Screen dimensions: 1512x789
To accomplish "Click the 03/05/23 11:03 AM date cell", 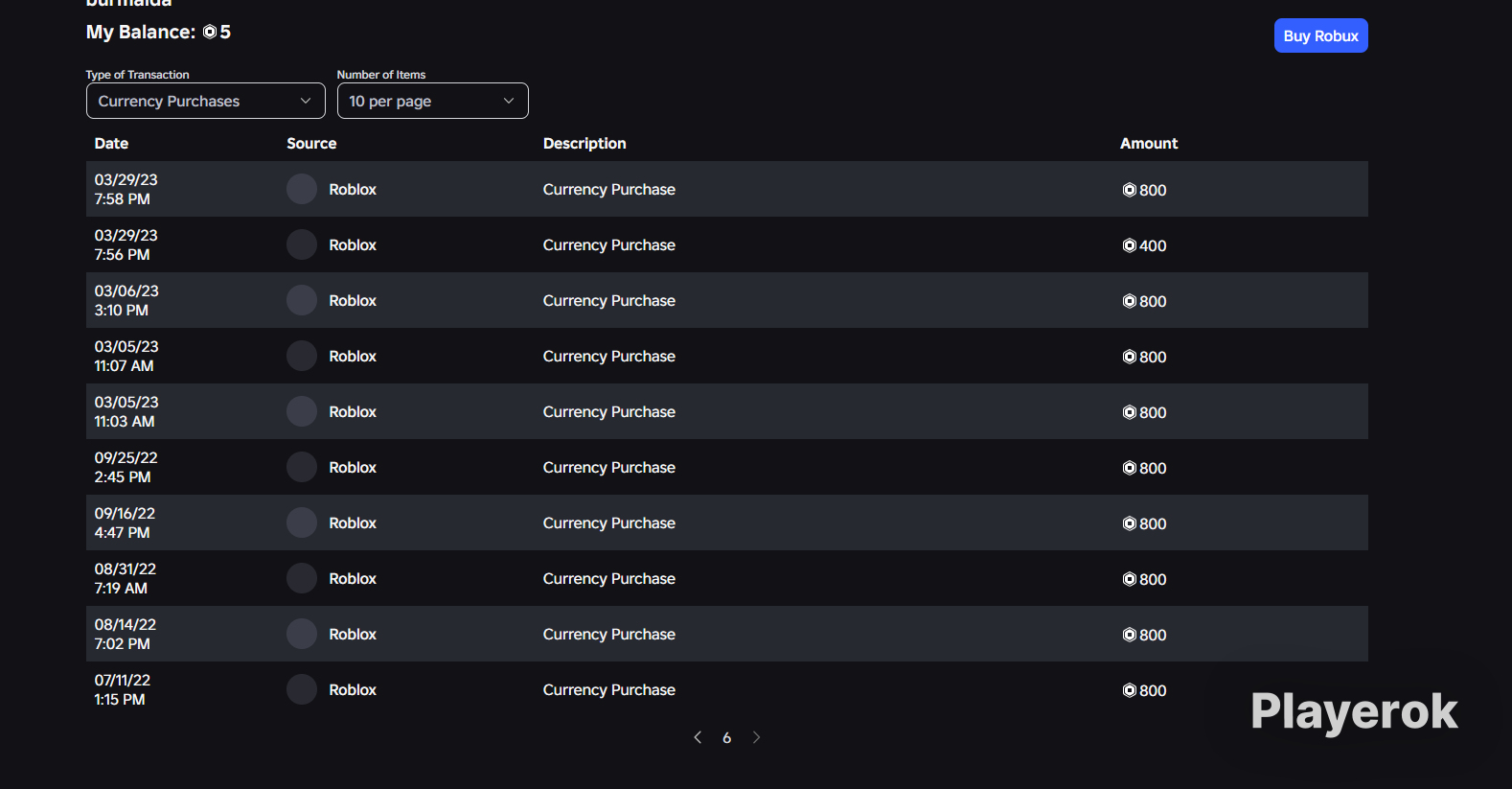I will pos(126,411).
